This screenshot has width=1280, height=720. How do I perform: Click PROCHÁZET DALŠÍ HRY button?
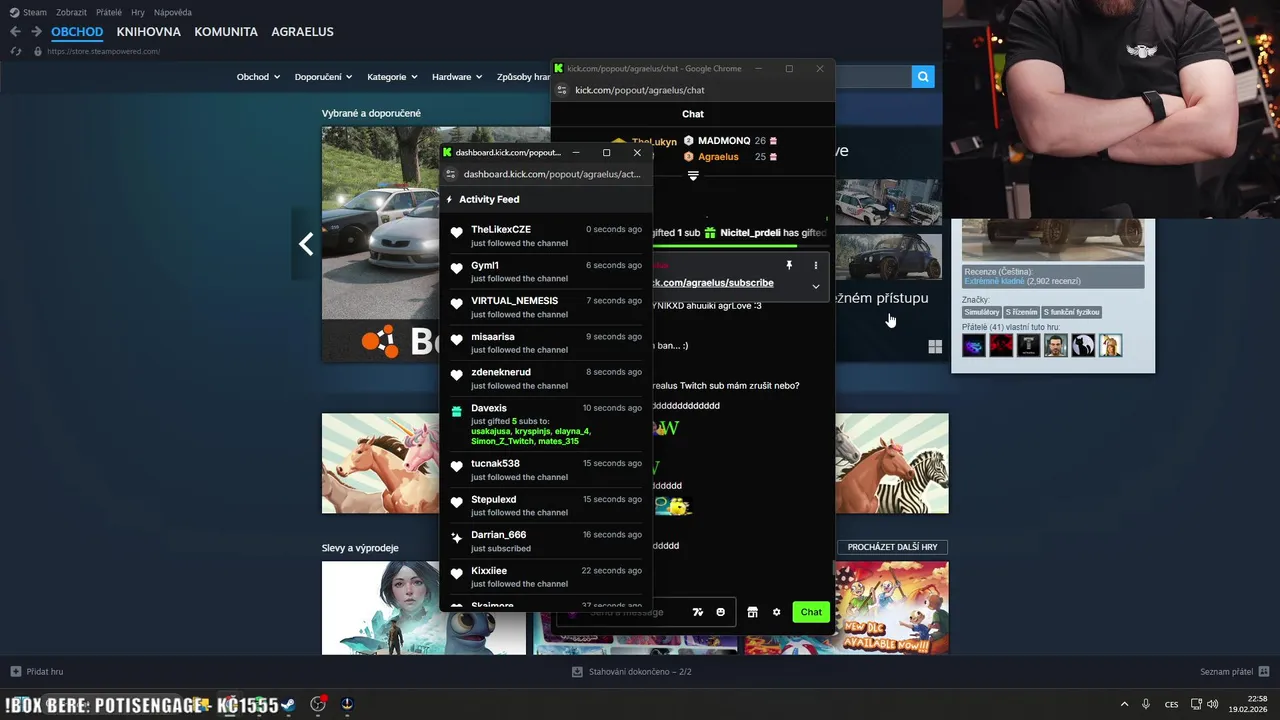click(892, 547)
